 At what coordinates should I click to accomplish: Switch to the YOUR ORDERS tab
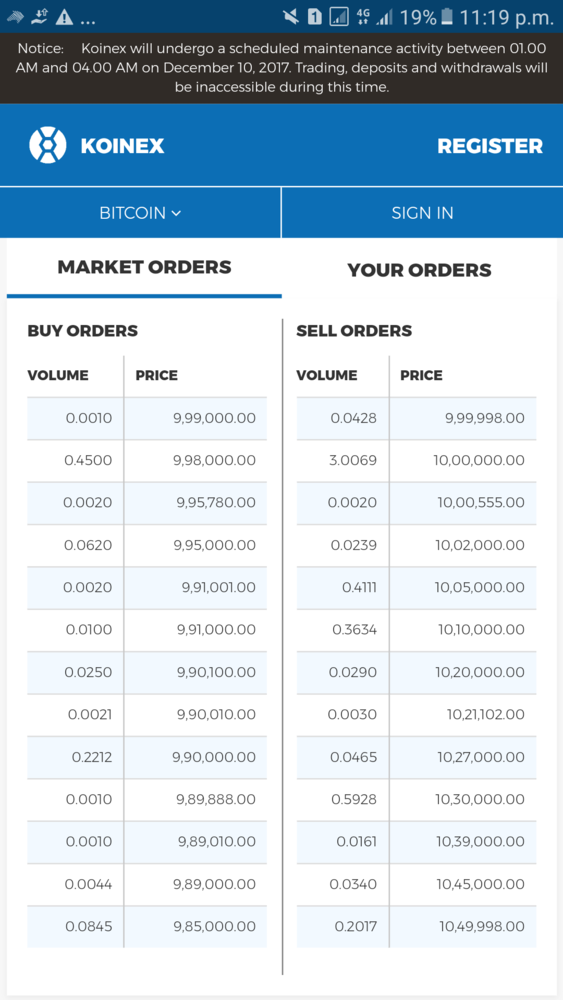[420, 270]
